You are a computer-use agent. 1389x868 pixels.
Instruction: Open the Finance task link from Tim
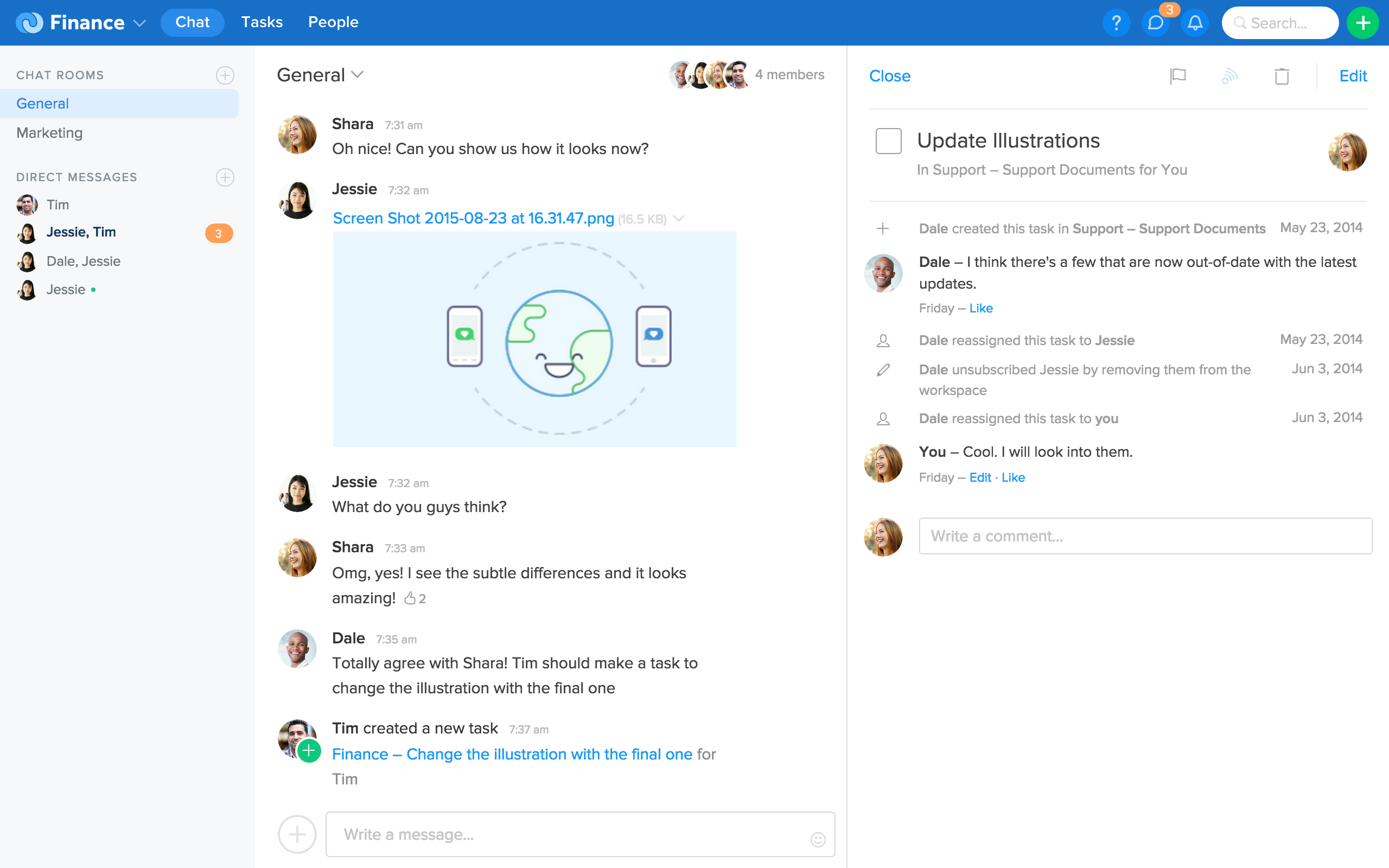[512, 754]
